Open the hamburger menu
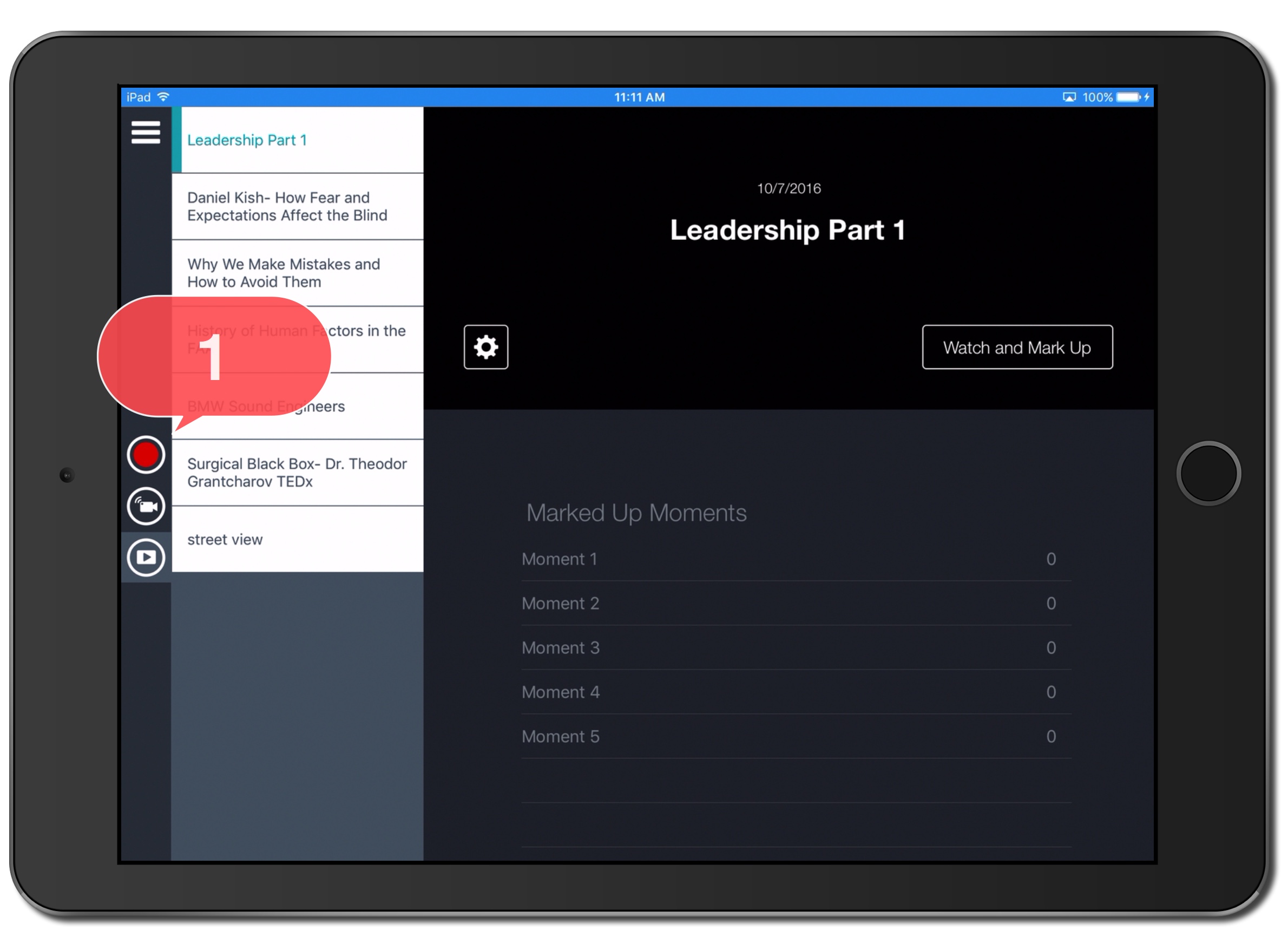Viewport: 1288px width, 930px height. click(x=146, y=133)
